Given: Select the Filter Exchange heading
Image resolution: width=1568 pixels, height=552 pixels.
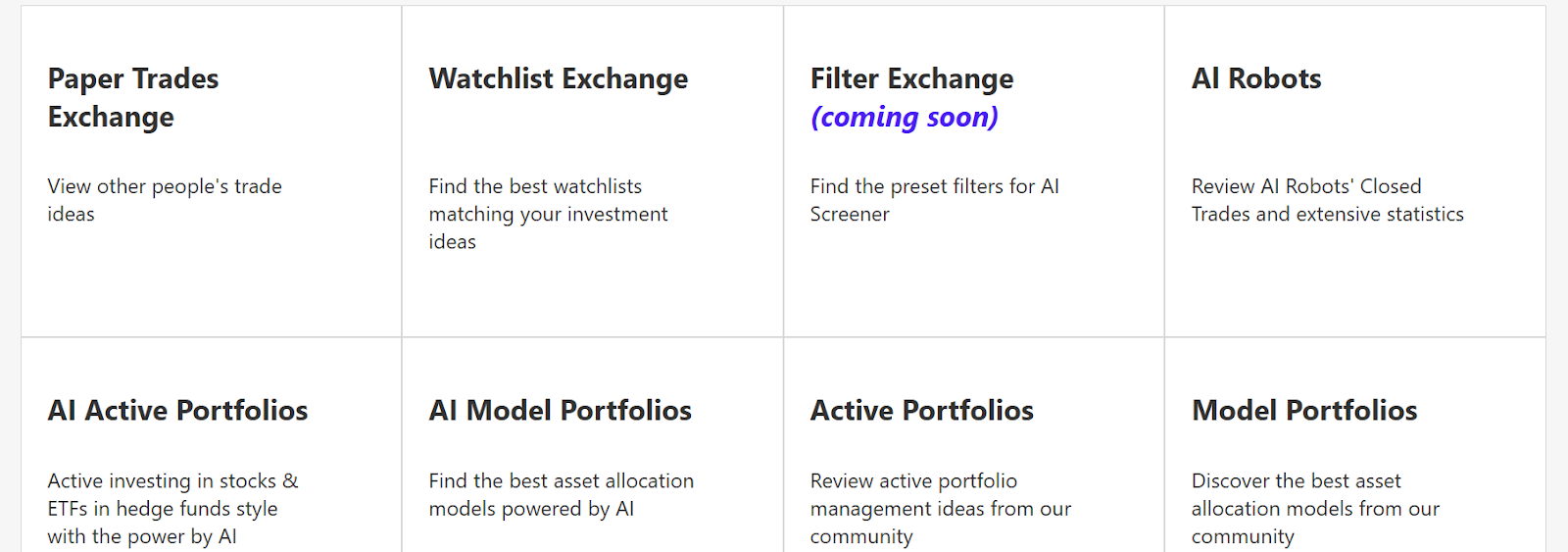Looking at the screenshot, I should pos(911,78).
